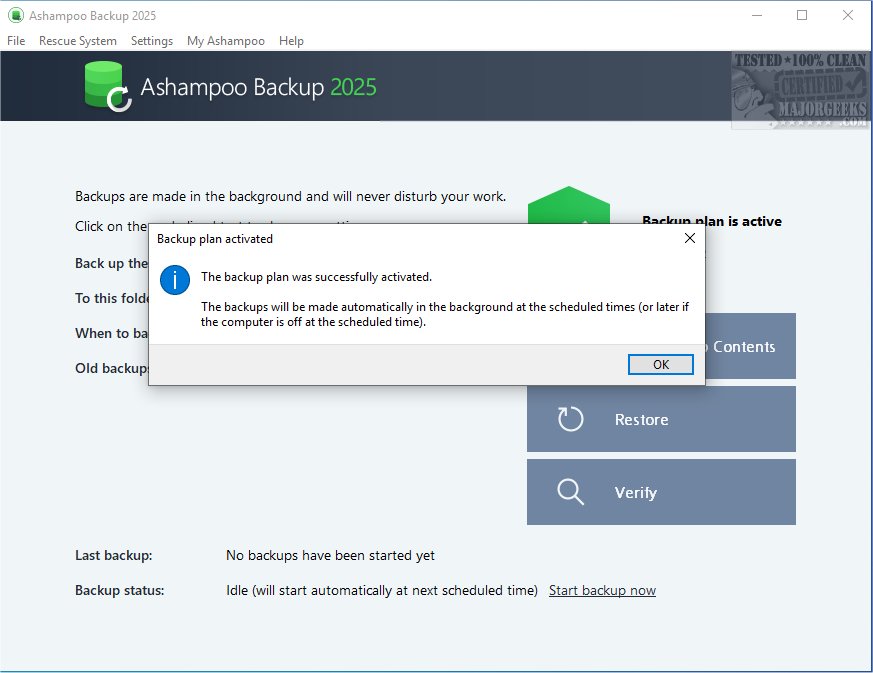Click the magnifying glass Verify icon
This screenshot has width=873, height=673.
tap(570, 492)
